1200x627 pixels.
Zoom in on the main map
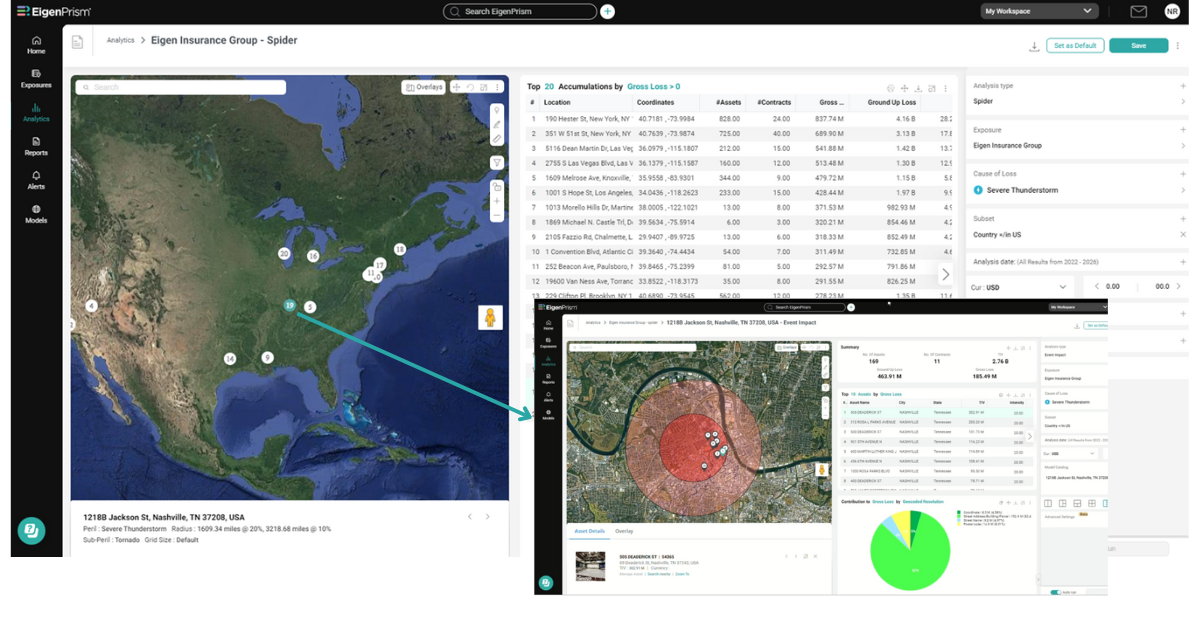(x=497, y=201)
